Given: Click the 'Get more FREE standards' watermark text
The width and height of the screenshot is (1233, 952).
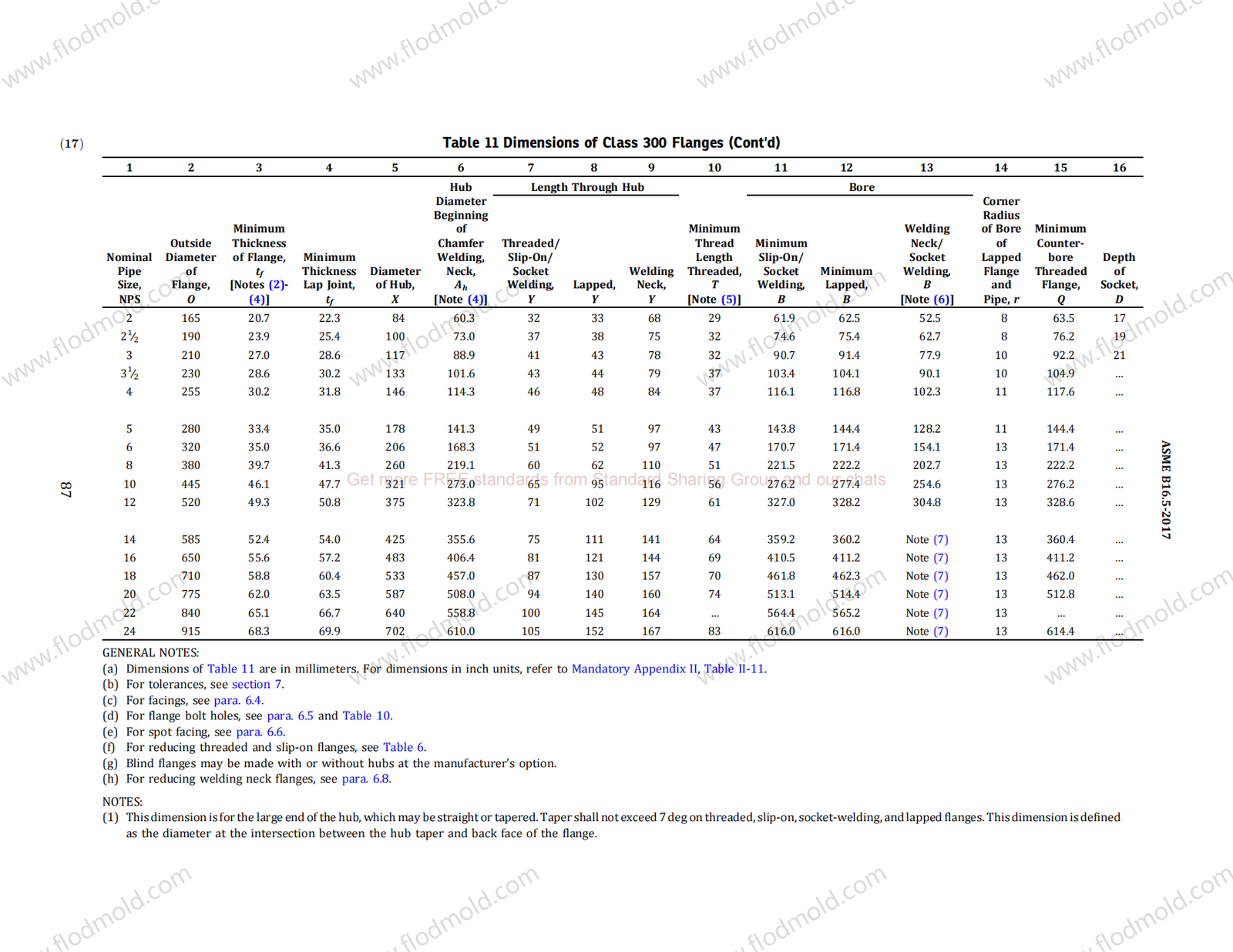Looking at the screenshot, I should (x=616, y=479).
